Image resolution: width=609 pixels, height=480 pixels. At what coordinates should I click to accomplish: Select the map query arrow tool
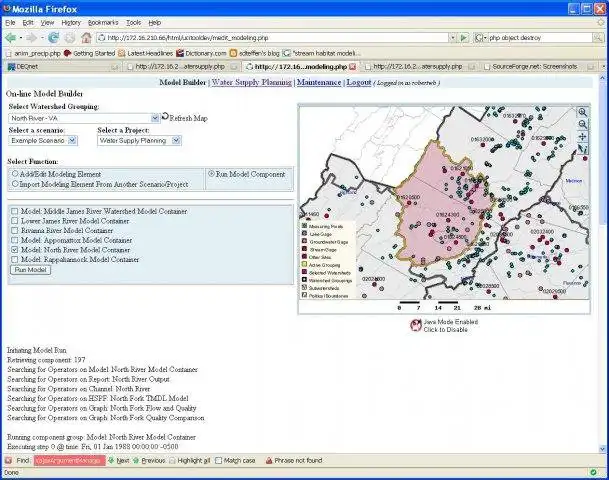point(582,149)
